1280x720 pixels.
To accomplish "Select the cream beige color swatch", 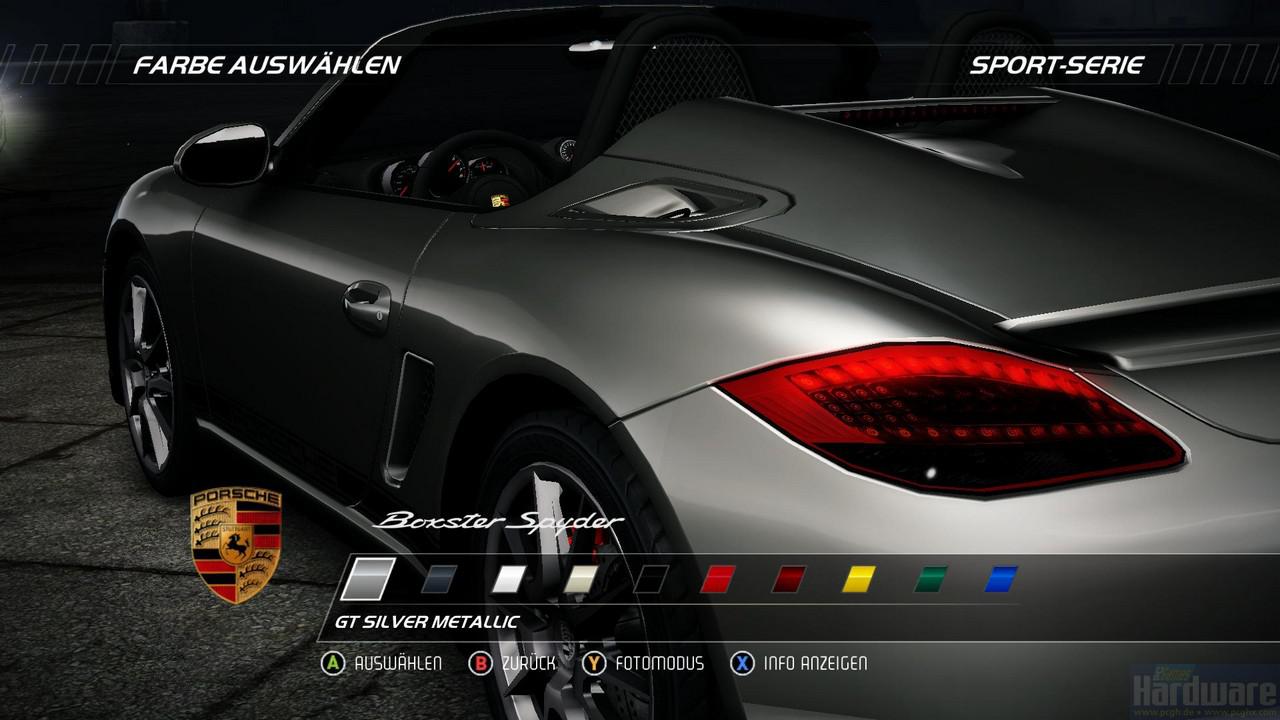I will (580, 579).
